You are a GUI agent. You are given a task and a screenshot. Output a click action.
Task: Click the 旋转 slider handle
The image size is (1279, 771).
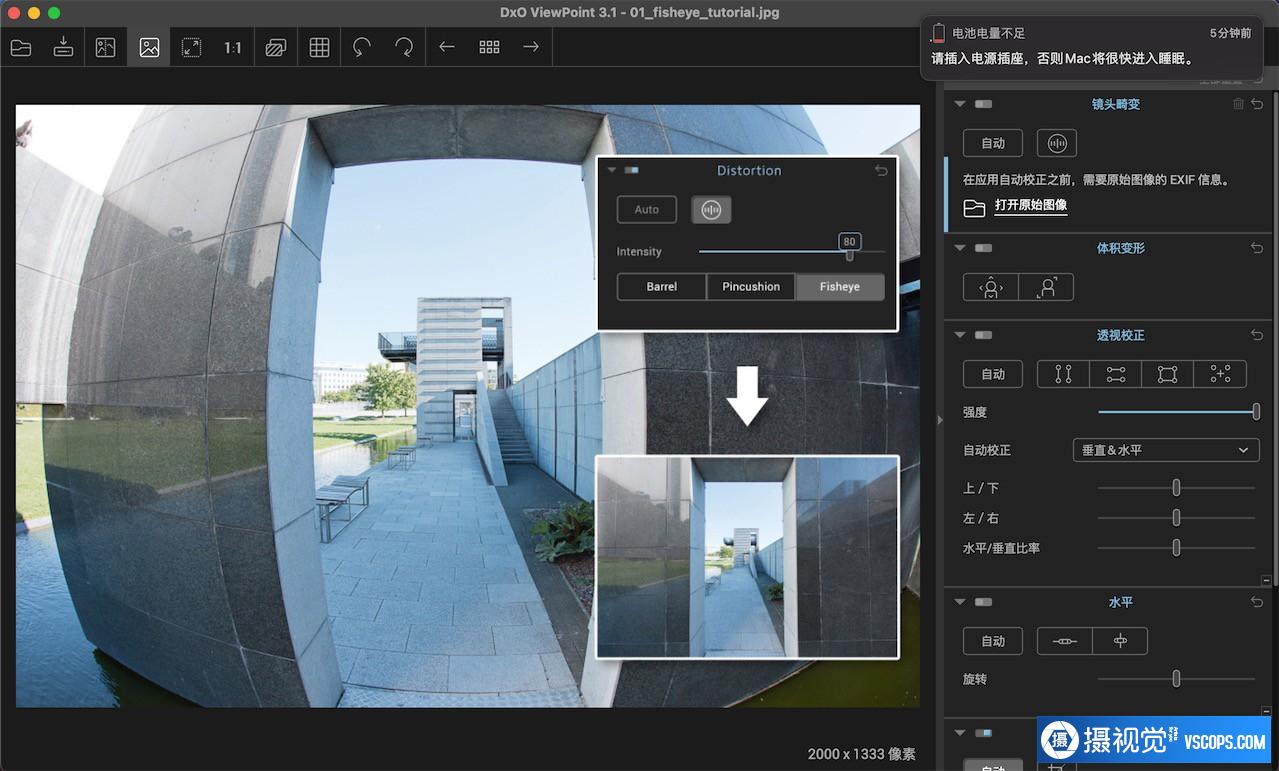[x=1176, y=679]
